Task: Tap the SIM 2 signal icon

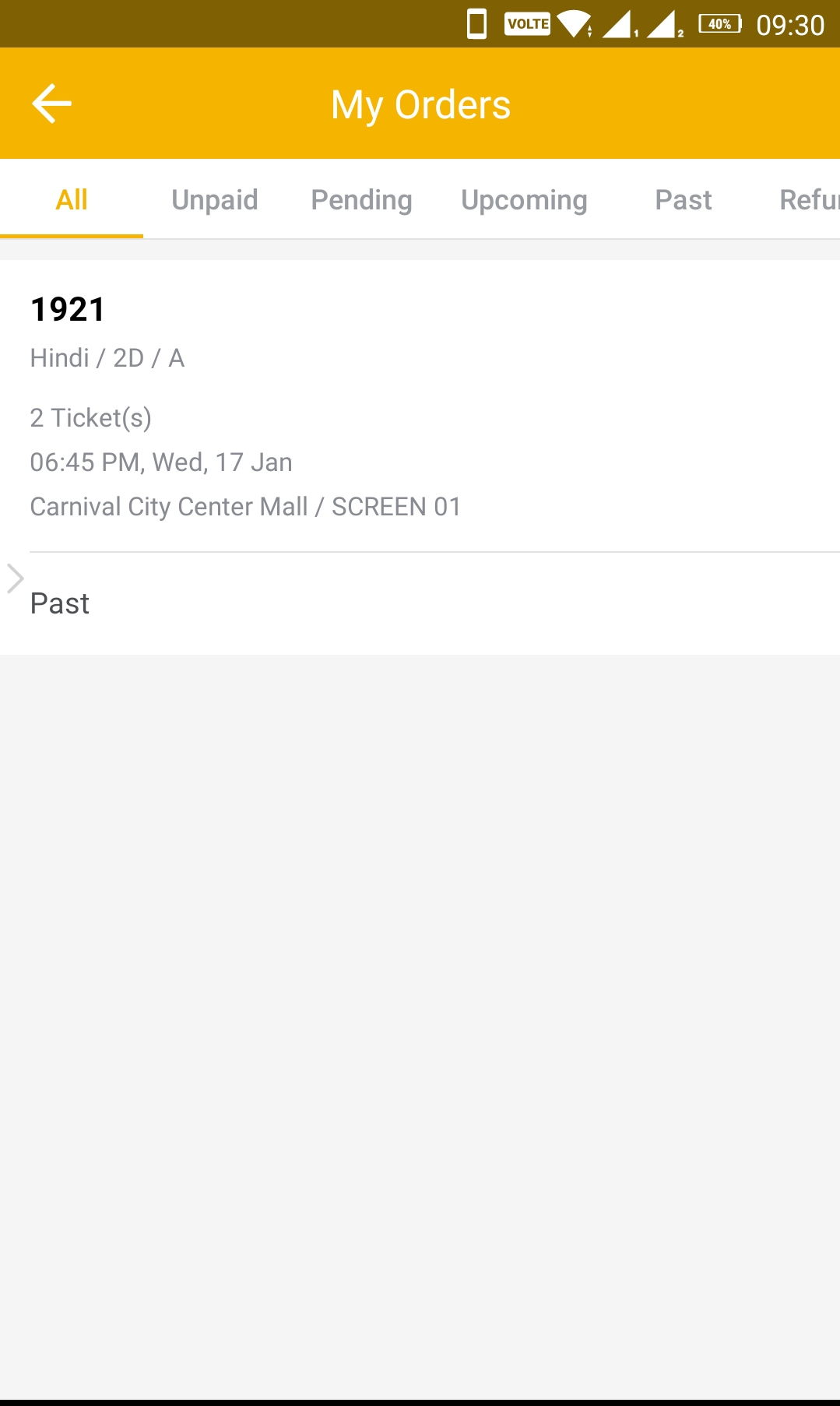Action: click(x=664, y=24)
